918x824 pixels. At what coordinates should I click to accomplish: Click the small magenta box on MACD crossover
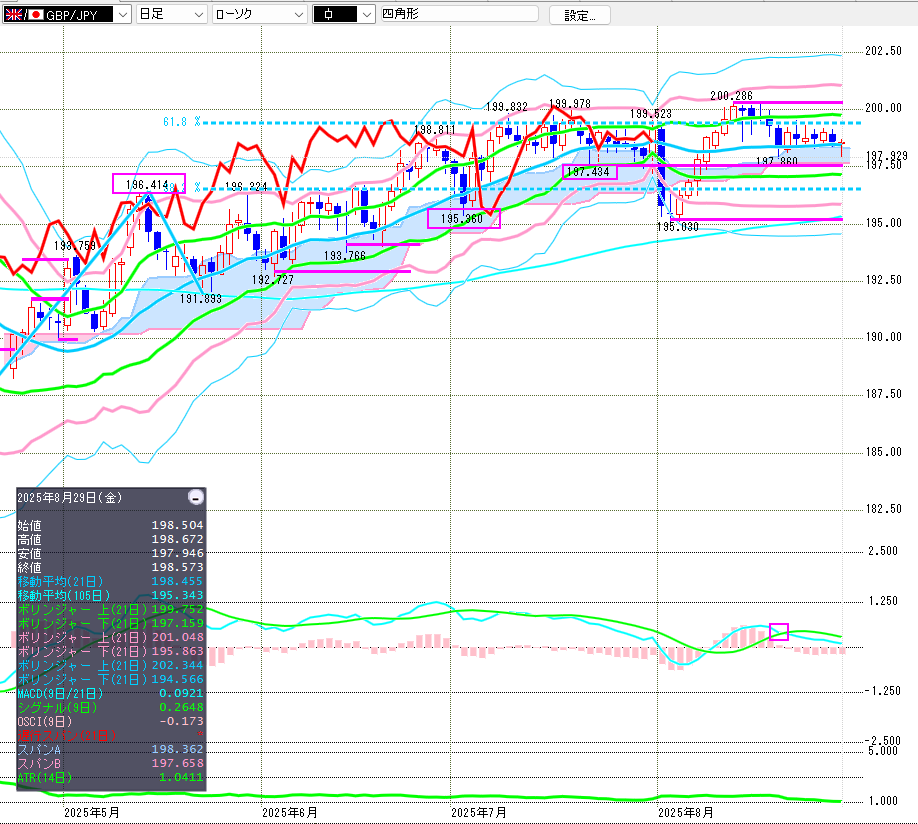click(779, 632)
